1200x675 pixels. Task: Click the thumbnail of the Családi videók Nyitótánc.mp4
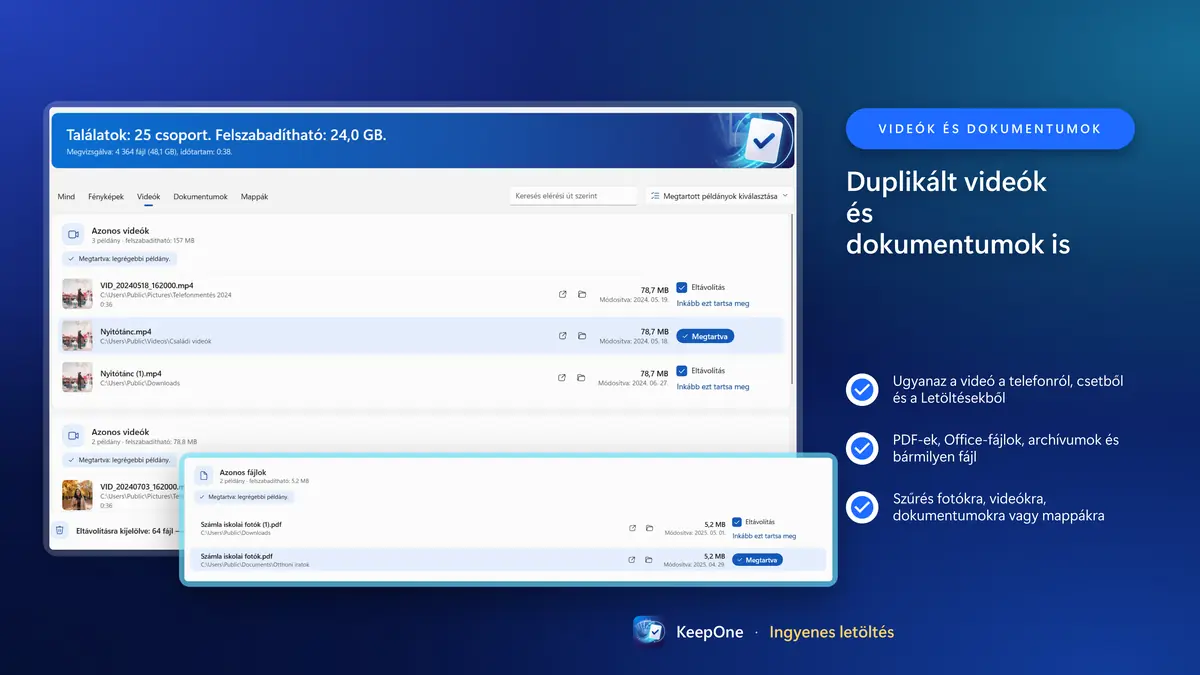point(77,336)
